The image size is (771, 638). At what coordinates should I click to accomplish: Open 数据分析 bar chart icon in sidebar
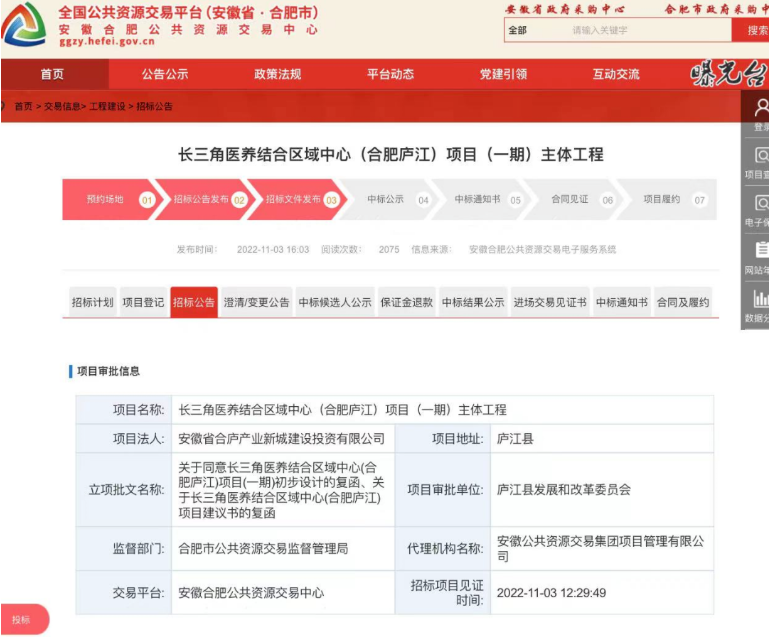(761, 299)
